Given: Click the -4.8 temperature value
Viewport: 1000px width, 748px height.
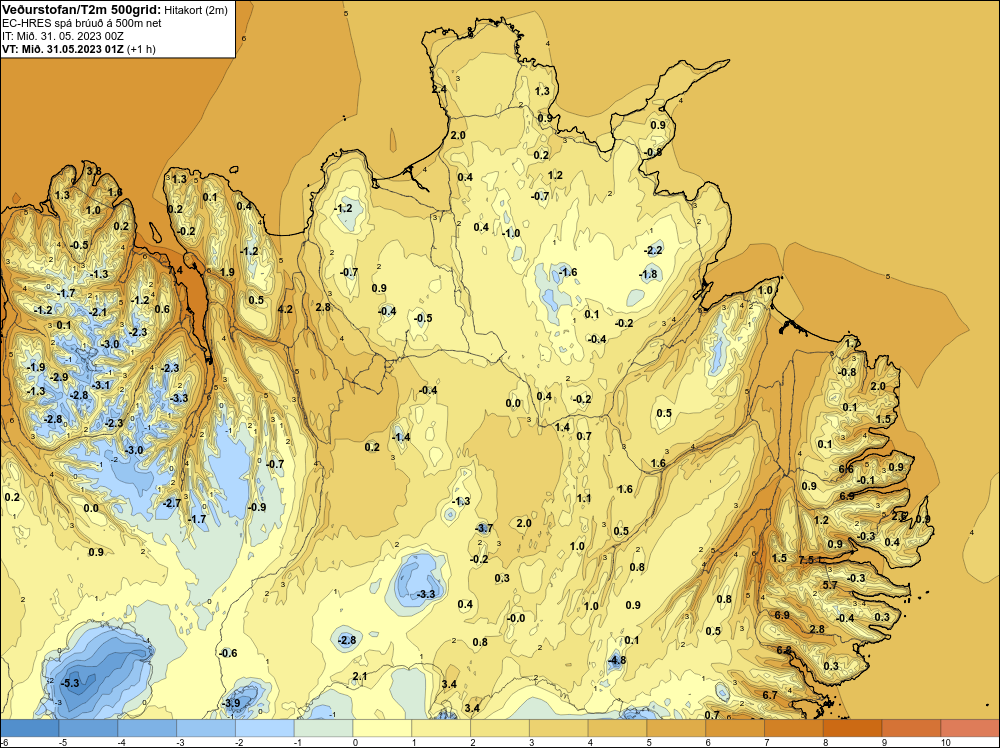Looking at the screenshot, I should click(x=617, y=660).
